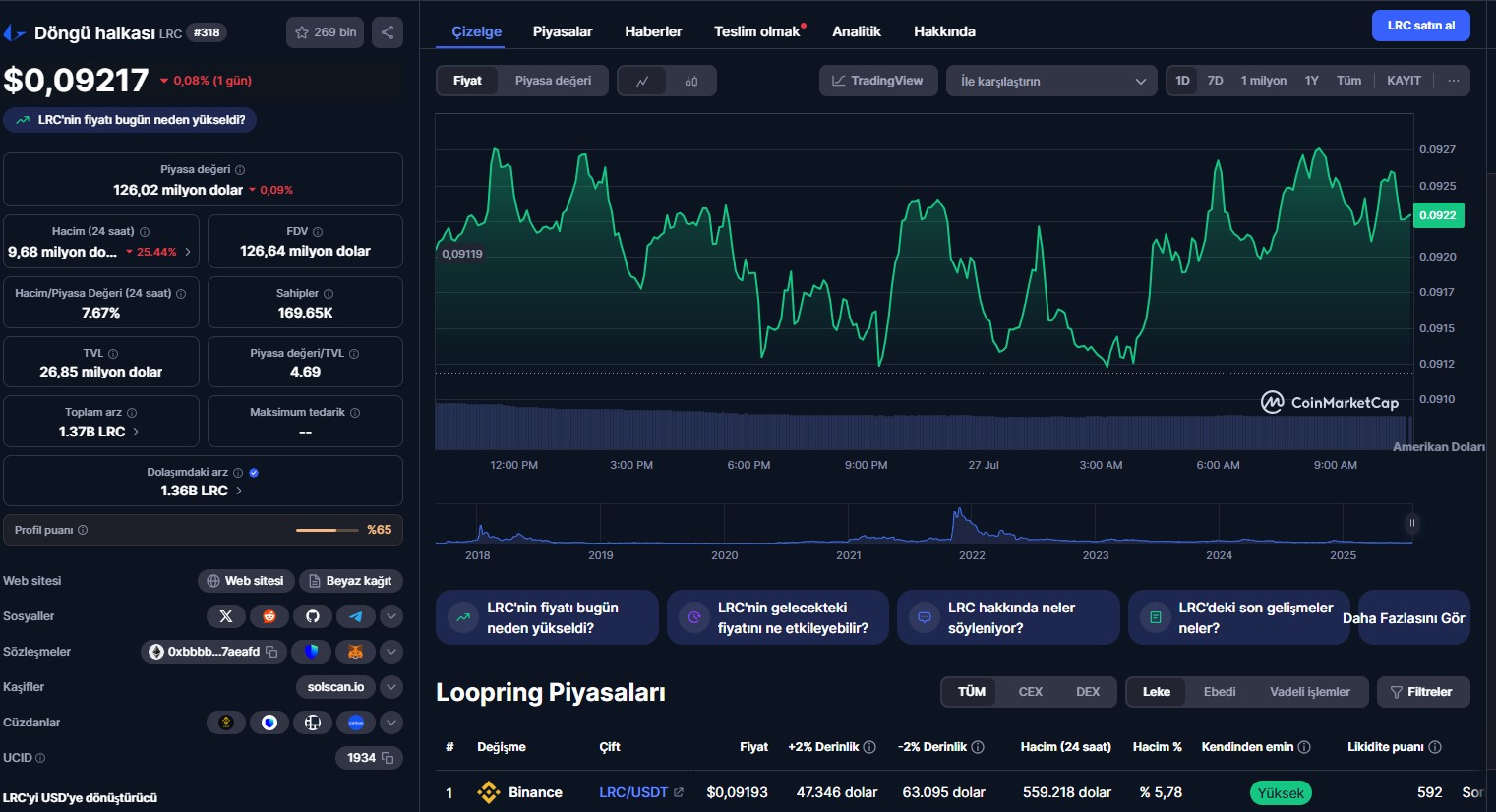Open the Web sitesi link
Screen dimensions: 1496x812
pyautogui.click(x=246, y=581)
